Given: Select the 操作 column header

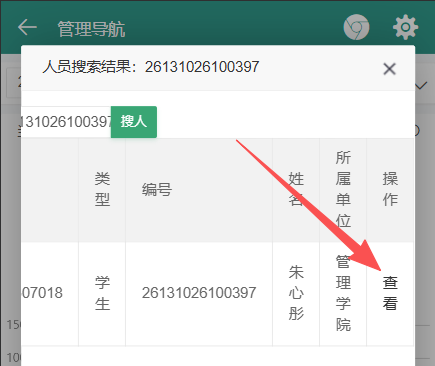Looking at the screenshot, I should tap(390, 189).
